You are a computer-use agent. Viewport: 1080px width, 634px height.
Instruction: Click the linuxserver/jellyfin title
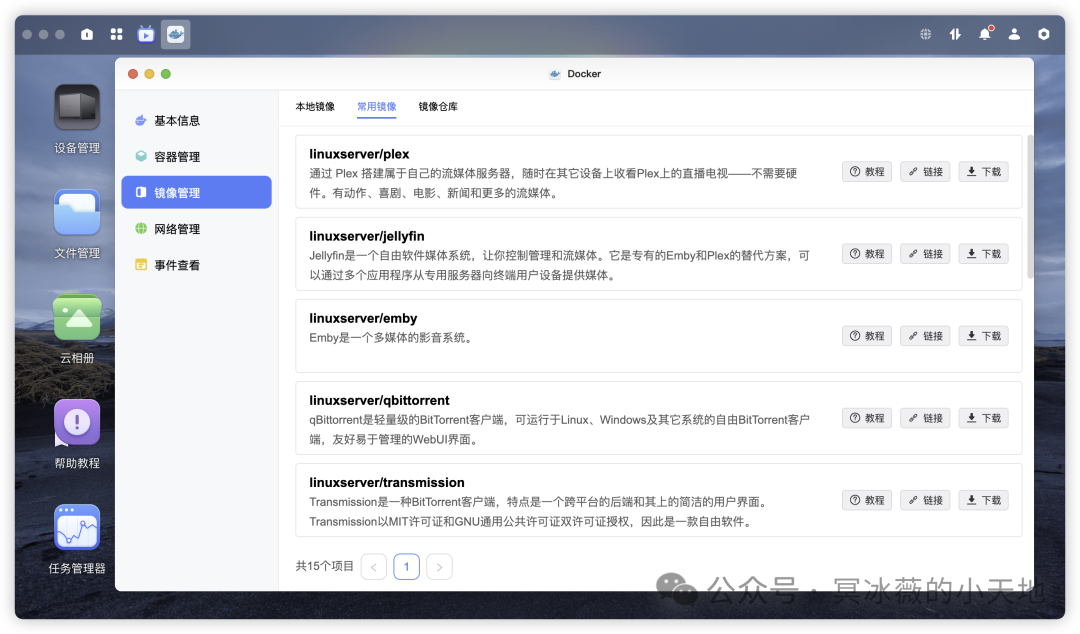(x=366, y=236)
